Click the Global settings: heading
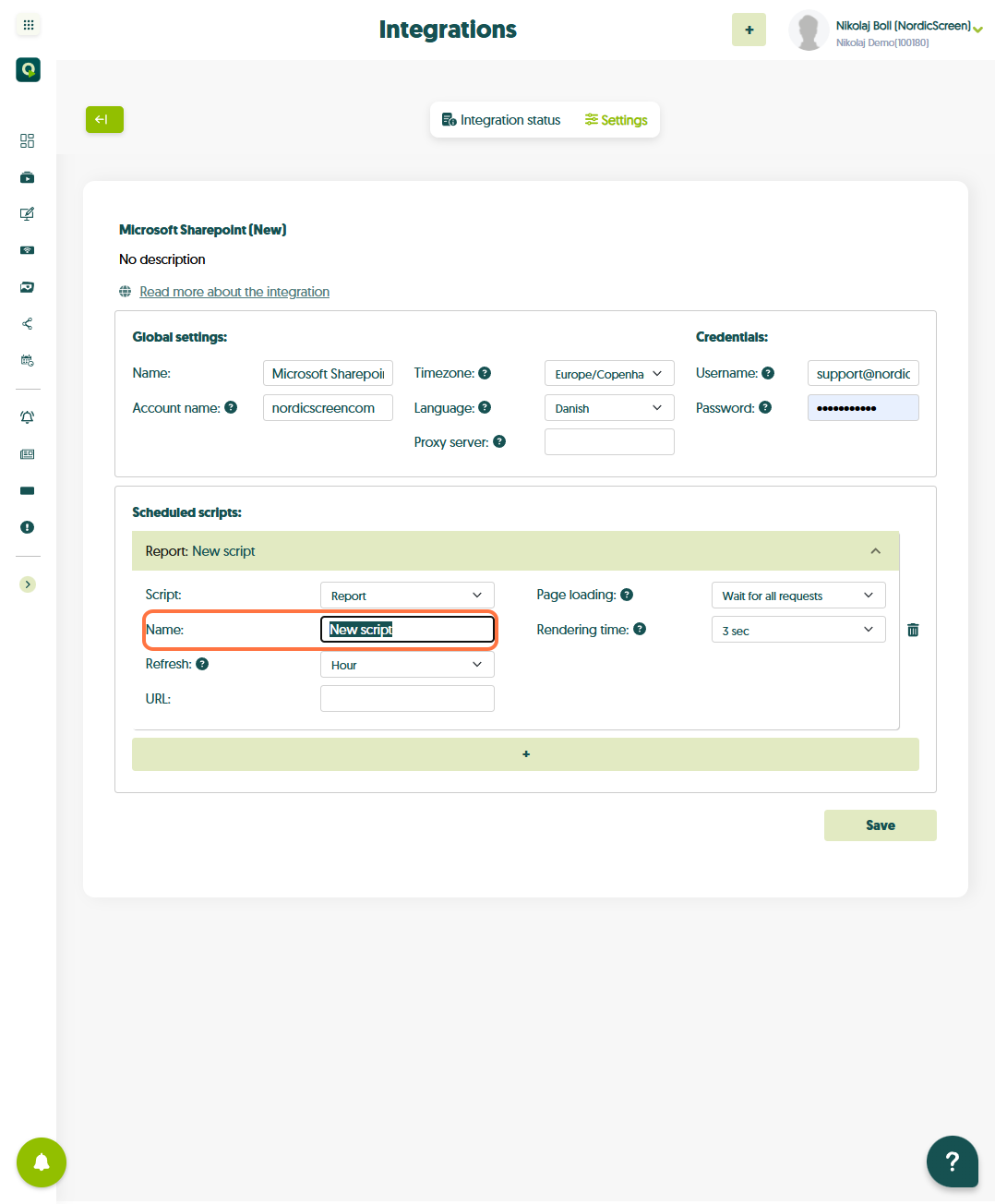995x1204 pixels. [179, 337]
